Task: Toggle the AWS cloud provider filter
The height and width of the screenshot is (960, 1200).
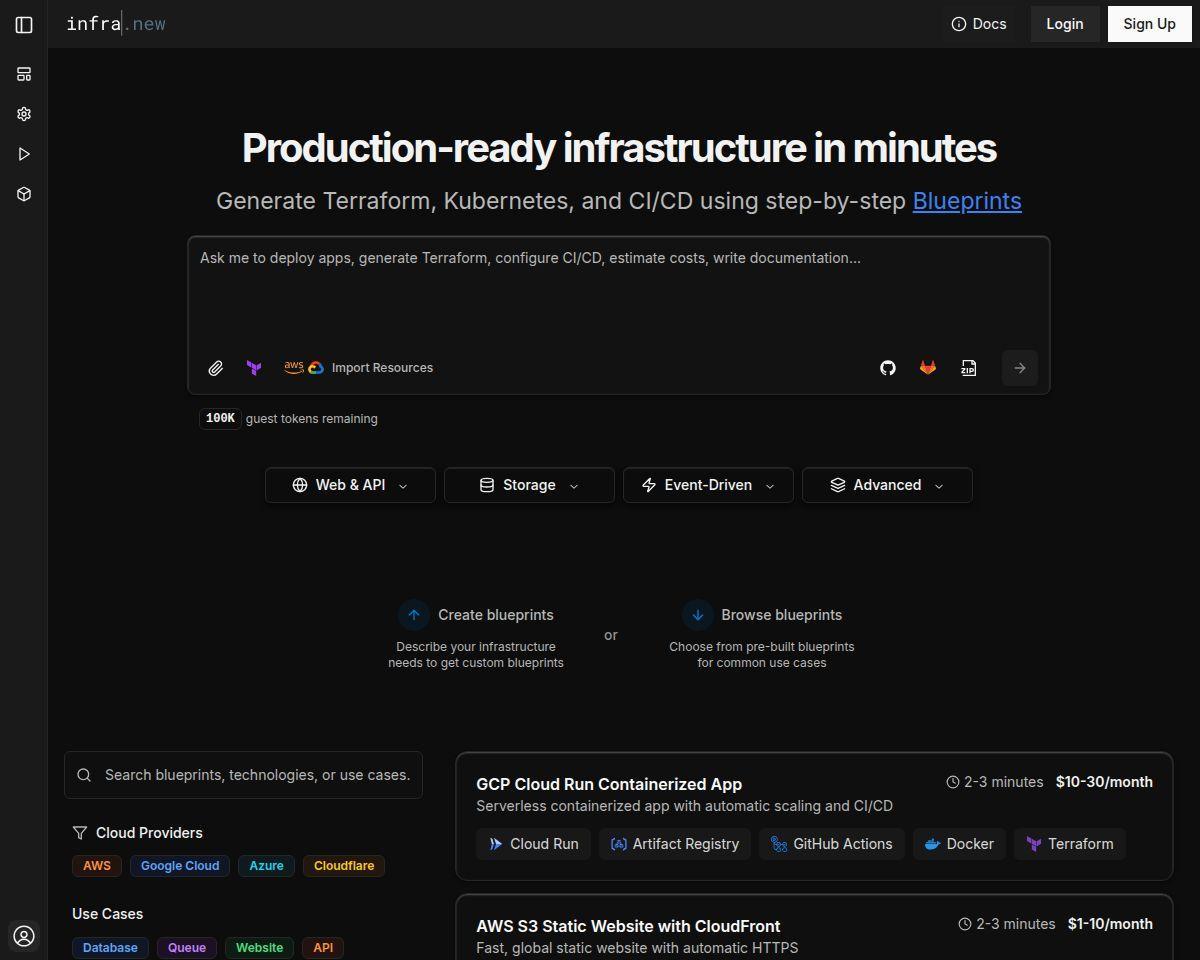Action: pyautogui.click(x=97, y=866)
